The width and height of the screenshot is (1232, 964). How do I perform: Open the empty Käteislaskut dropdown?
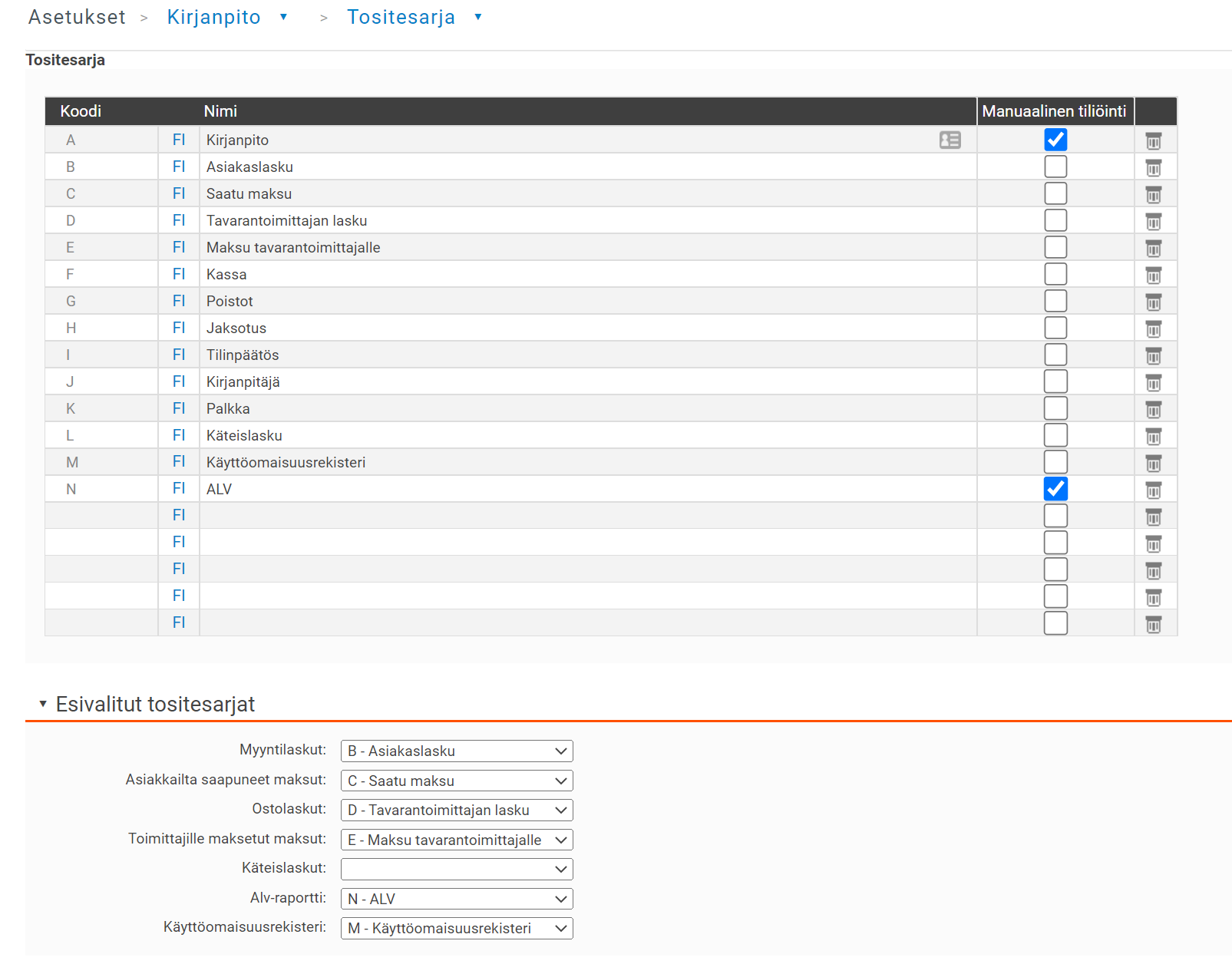(x=457, y=869)
